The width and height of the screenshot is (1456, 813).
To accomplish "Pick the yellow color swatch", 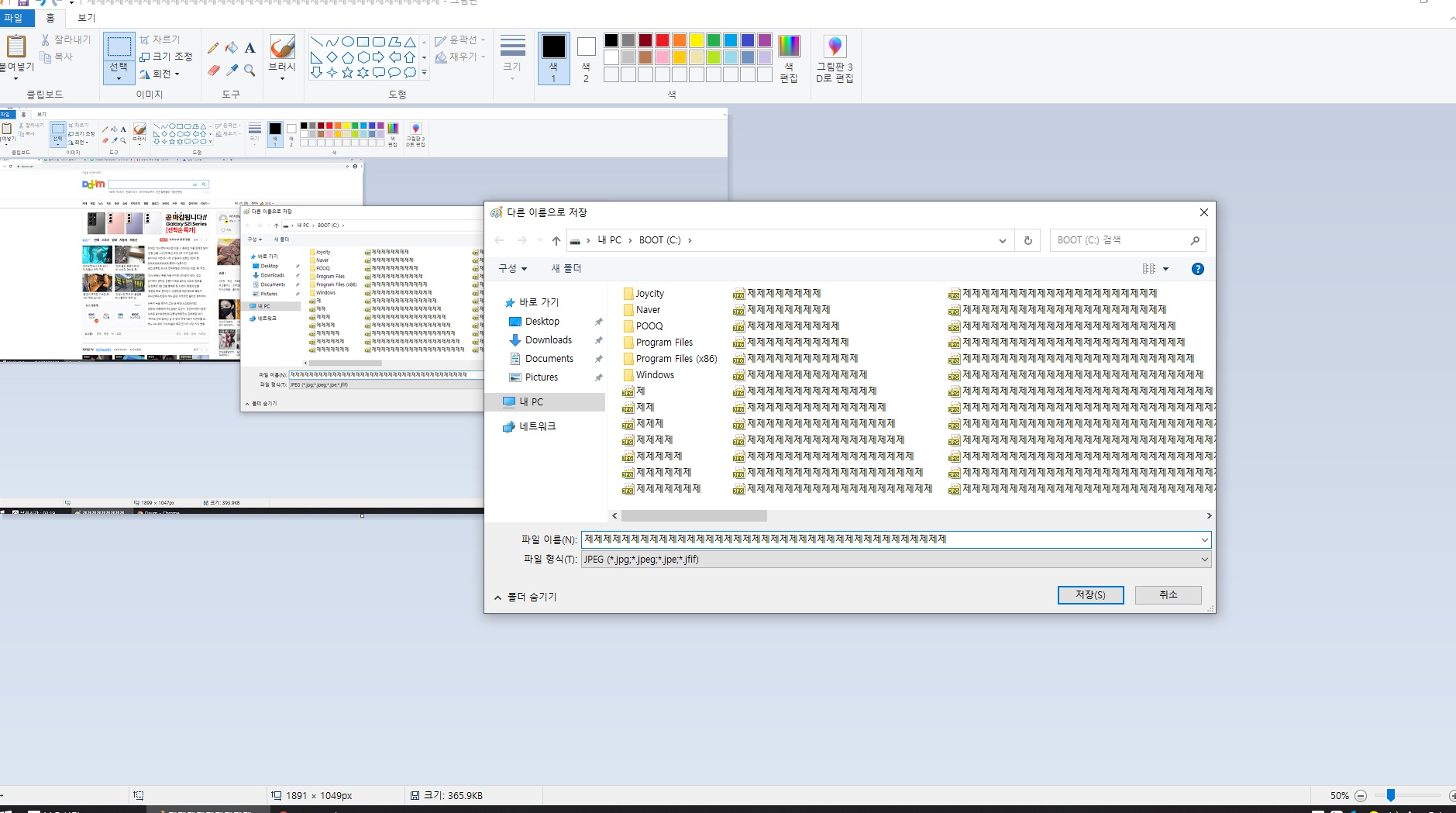I will 697,40.
